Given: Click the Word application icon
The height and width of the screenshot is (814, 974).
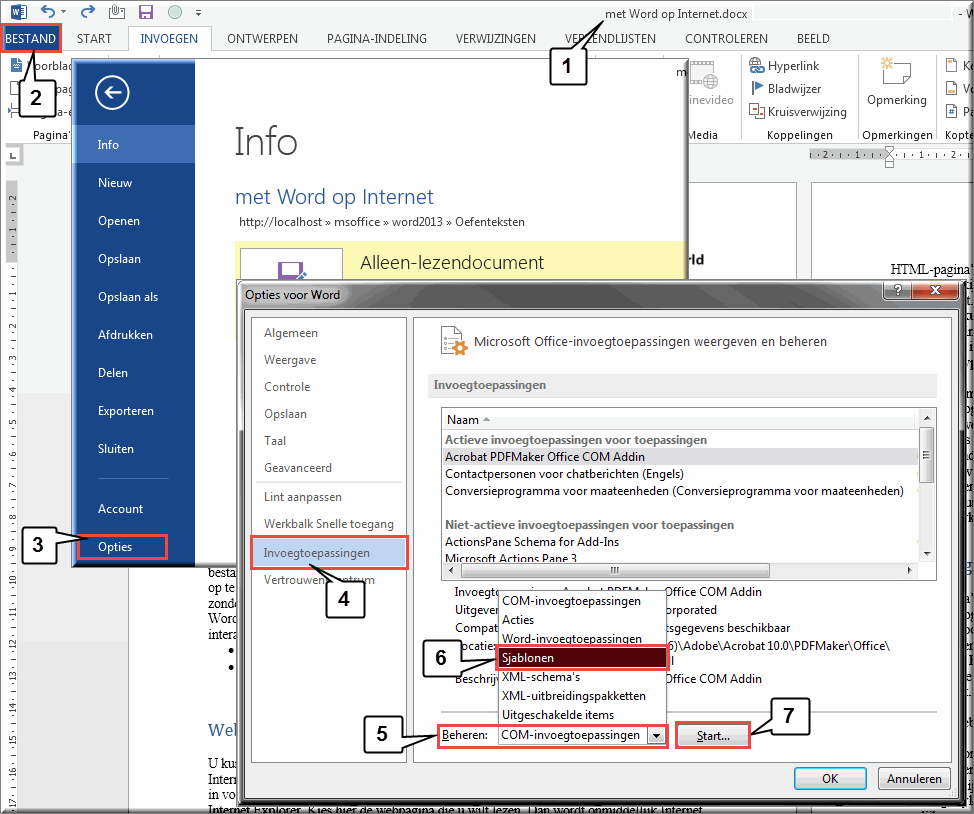Looking at the screenshot, I should (x=19, y=12).
